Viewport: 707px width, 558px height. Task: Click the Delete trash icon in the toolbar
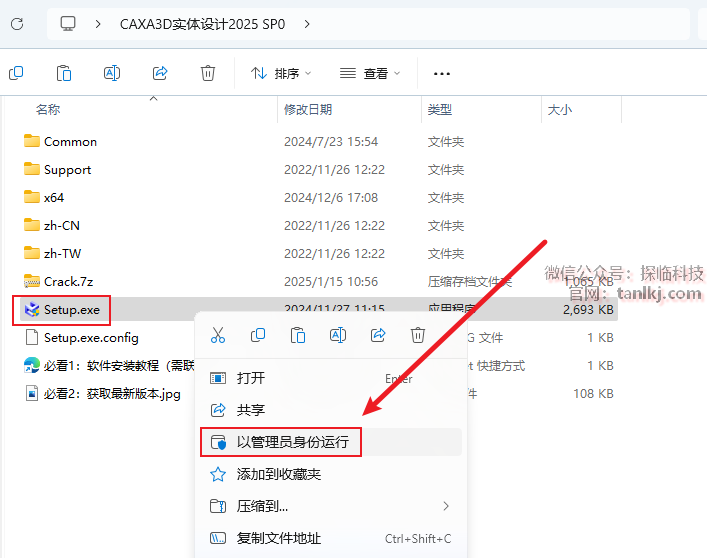208,73
